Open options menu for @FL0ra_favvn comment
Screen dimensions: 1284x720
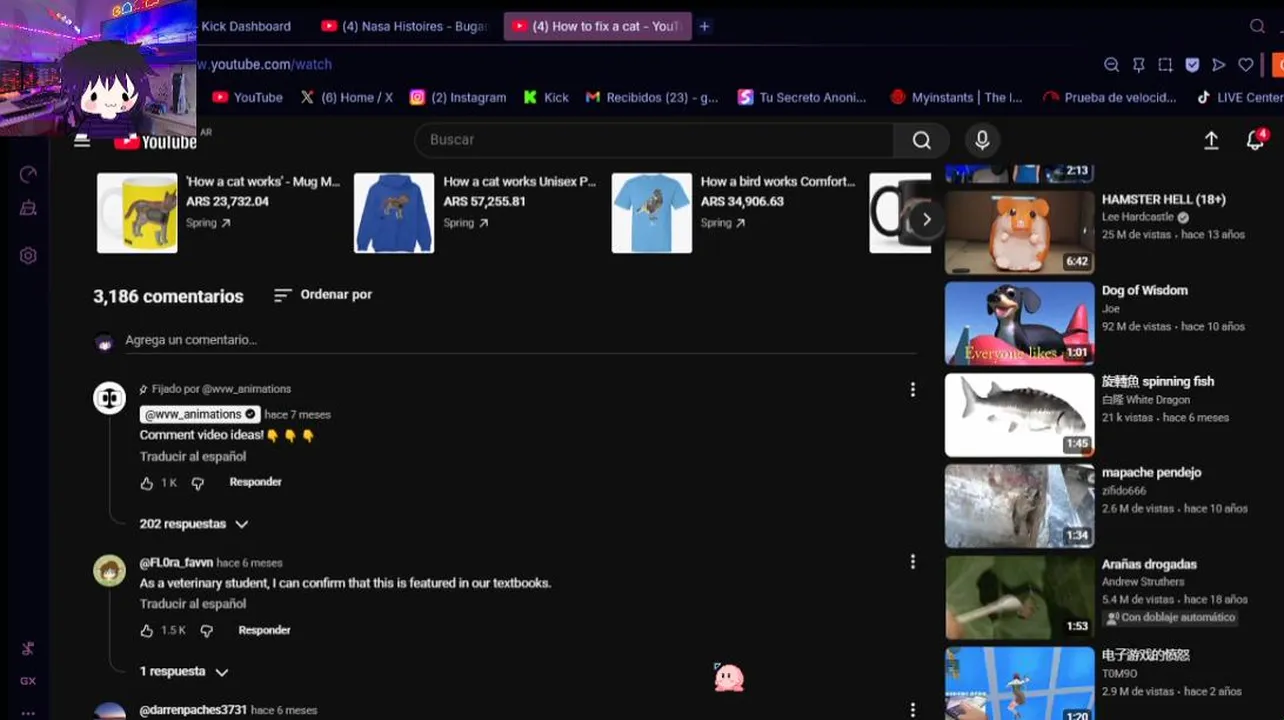[x=912, y=562]
